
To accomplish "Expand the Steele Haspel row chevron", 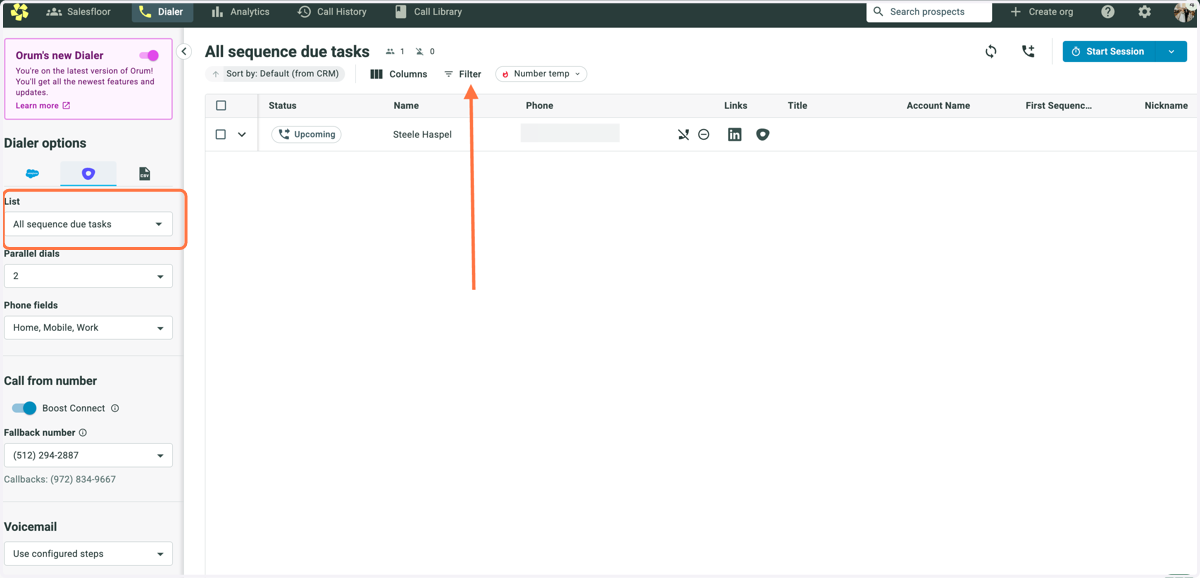I will point(242,134).
